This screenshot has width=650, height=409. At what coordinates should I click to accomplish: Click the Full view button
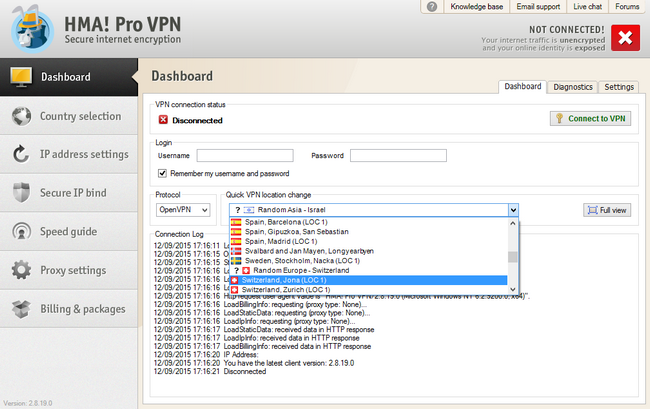click(x=607, y=210)
